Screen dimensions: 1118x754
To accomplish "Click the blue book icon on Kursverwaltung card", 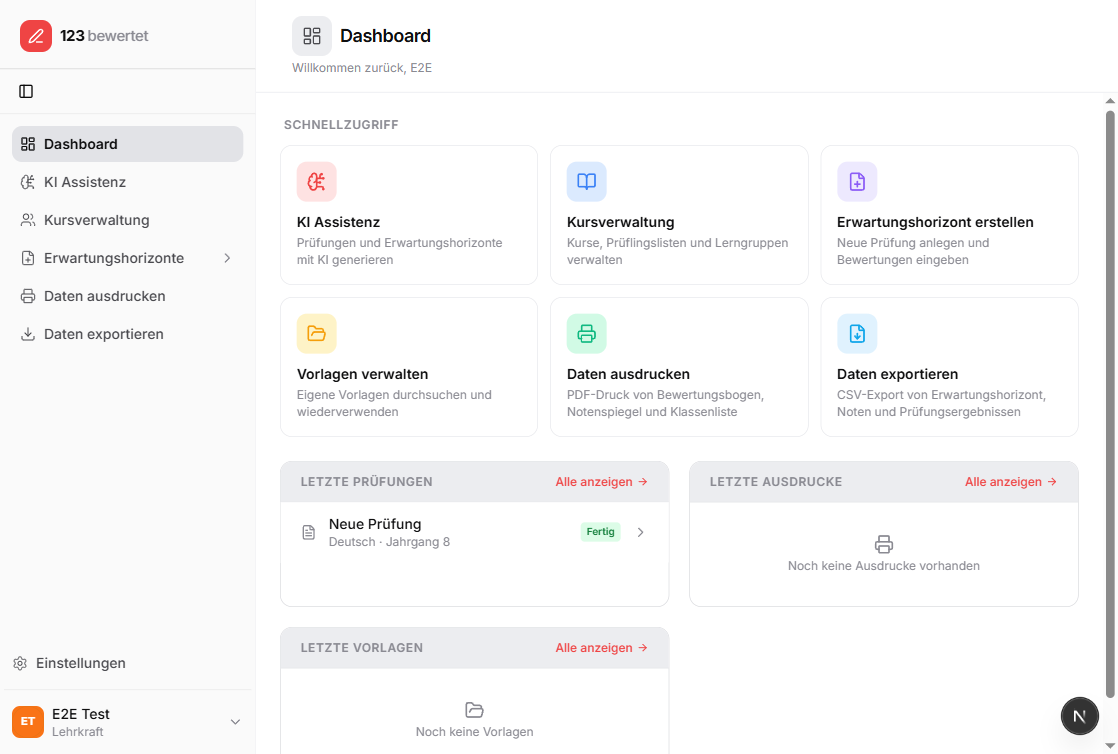I will click(x=587, y=182).
